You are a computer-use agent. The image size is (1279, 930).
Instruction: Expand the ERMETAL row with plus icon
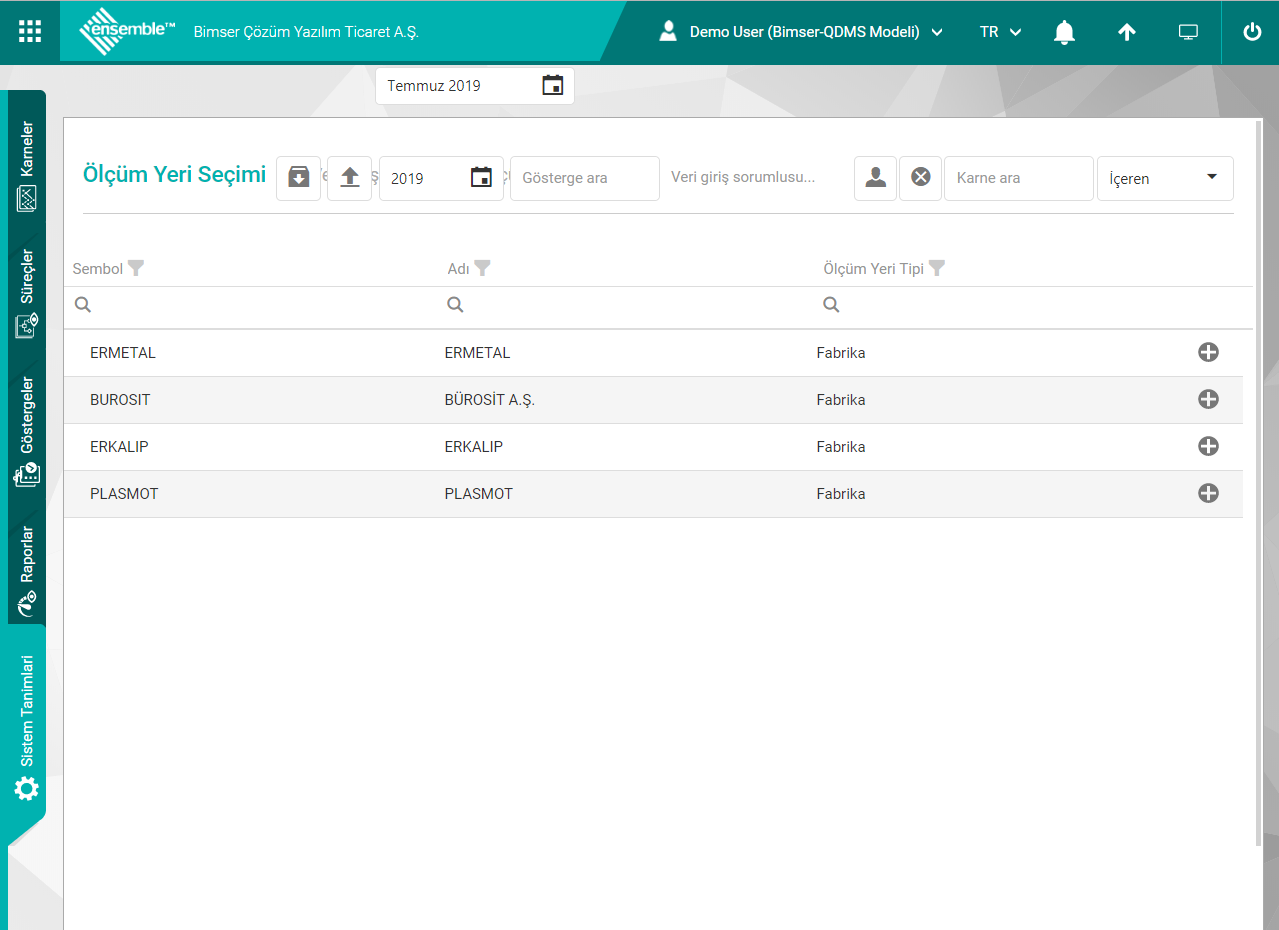pos(1208,352)
